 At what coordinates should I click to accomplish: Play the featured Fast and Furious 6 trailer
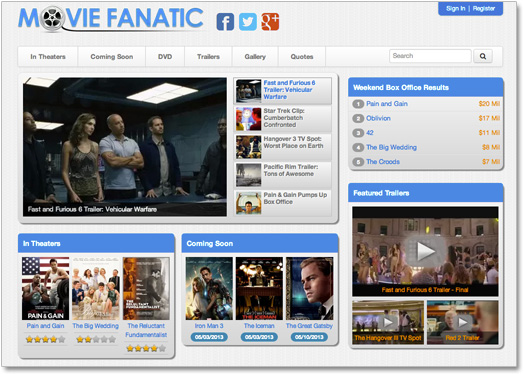coord(425,251)
